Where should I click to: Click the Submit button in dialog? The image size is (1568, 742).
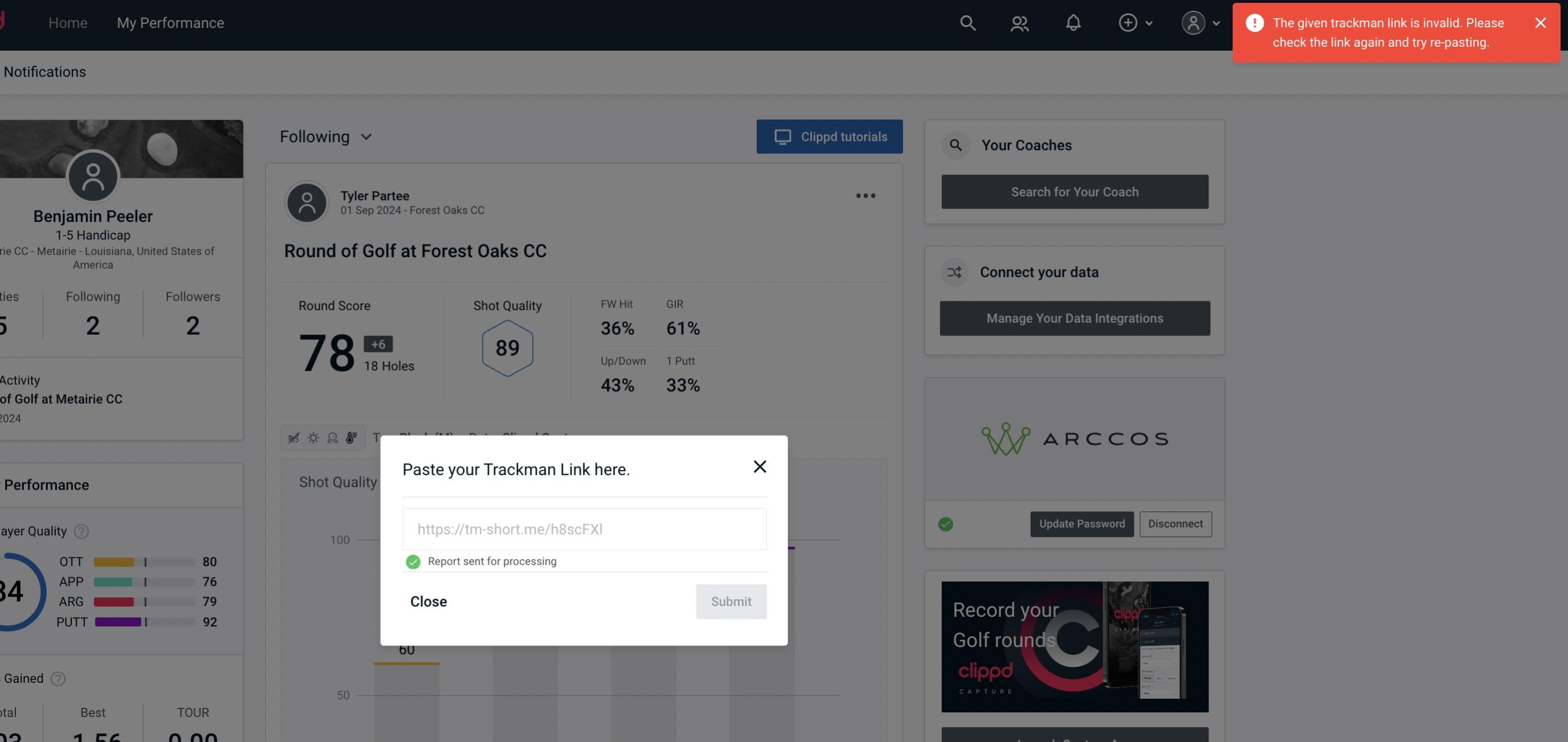[731, 601]
